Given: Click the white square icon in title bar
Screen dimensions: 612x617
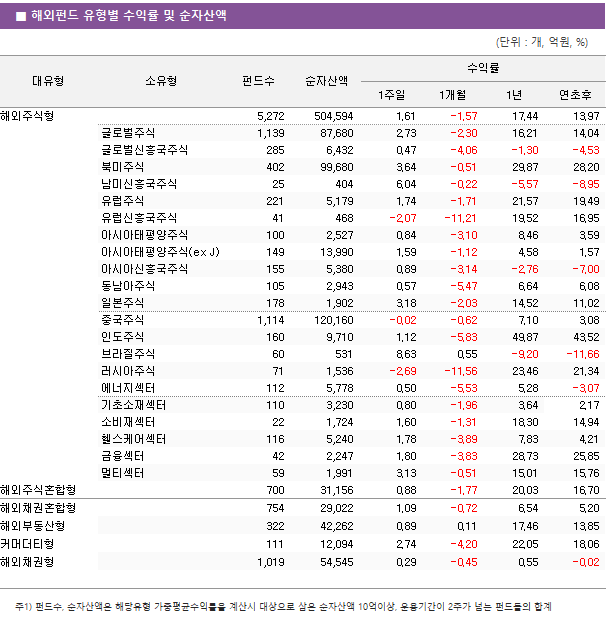Looking at the screenshot, I should pos(21,16).
